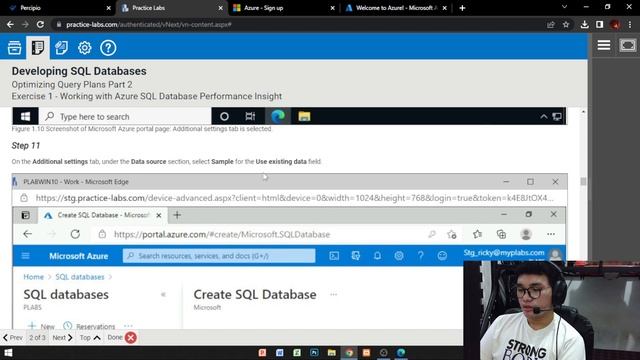Image resolution: width=640 pixels, height=360 pixels.
Task: Switch to the Practice Labs browser tab
Action: [x=171, y=8]
